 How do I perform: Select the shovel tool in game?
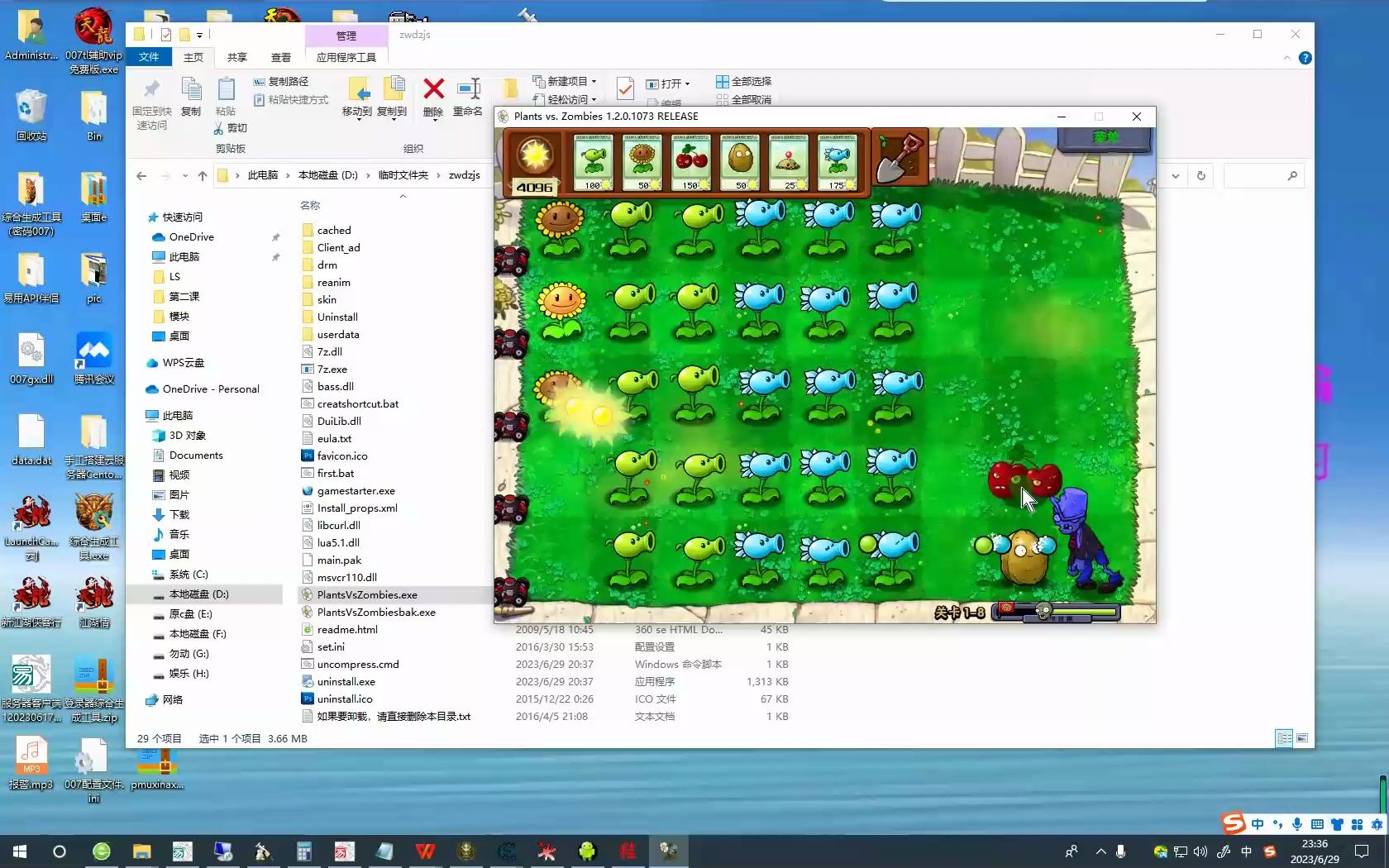900,158
